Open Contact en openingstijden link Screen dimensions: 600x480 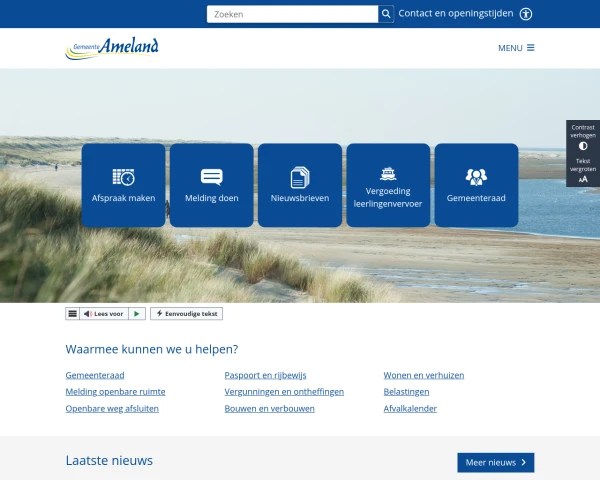455,13
